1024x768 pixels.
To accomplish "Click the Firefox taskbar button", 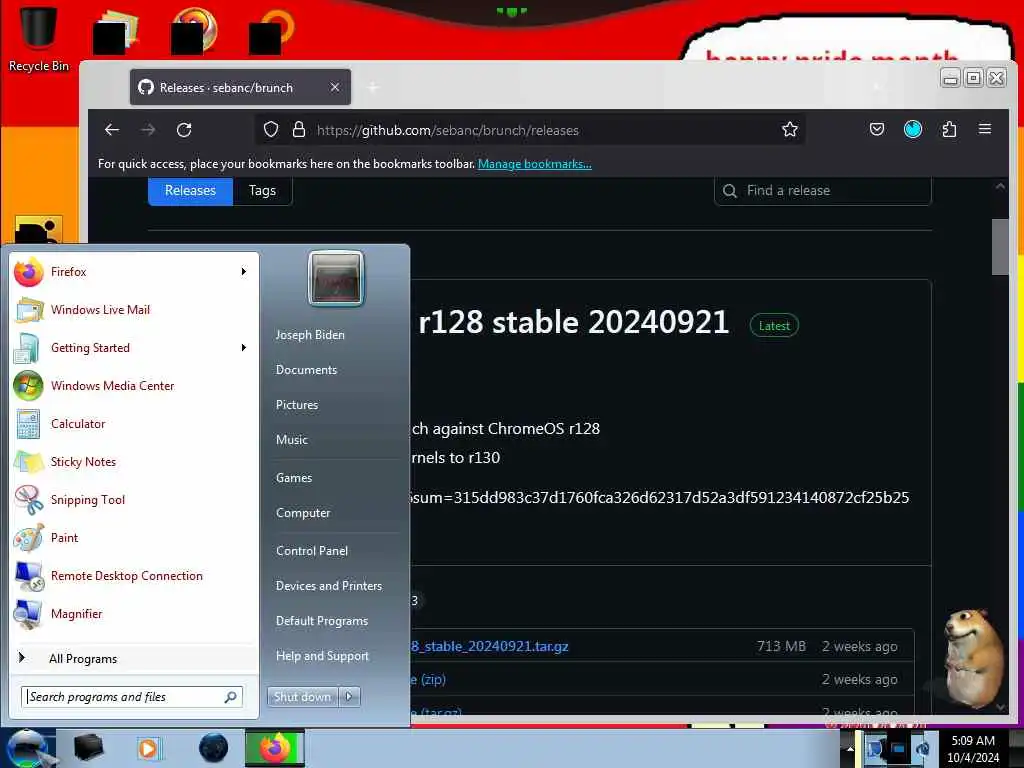I will (x=275, y=748).
